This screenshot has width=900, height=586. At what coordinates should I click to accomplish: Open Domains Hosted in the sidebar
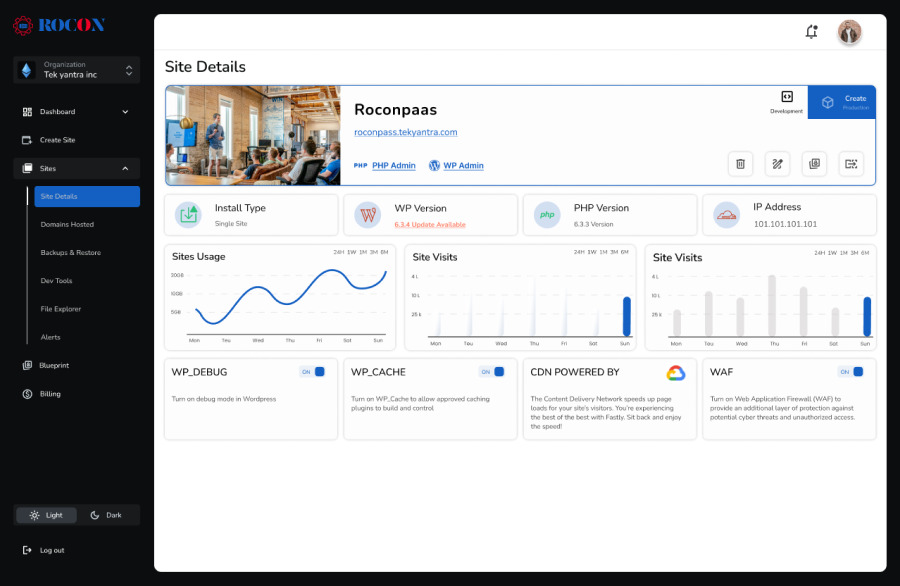(x=67, y=225)
